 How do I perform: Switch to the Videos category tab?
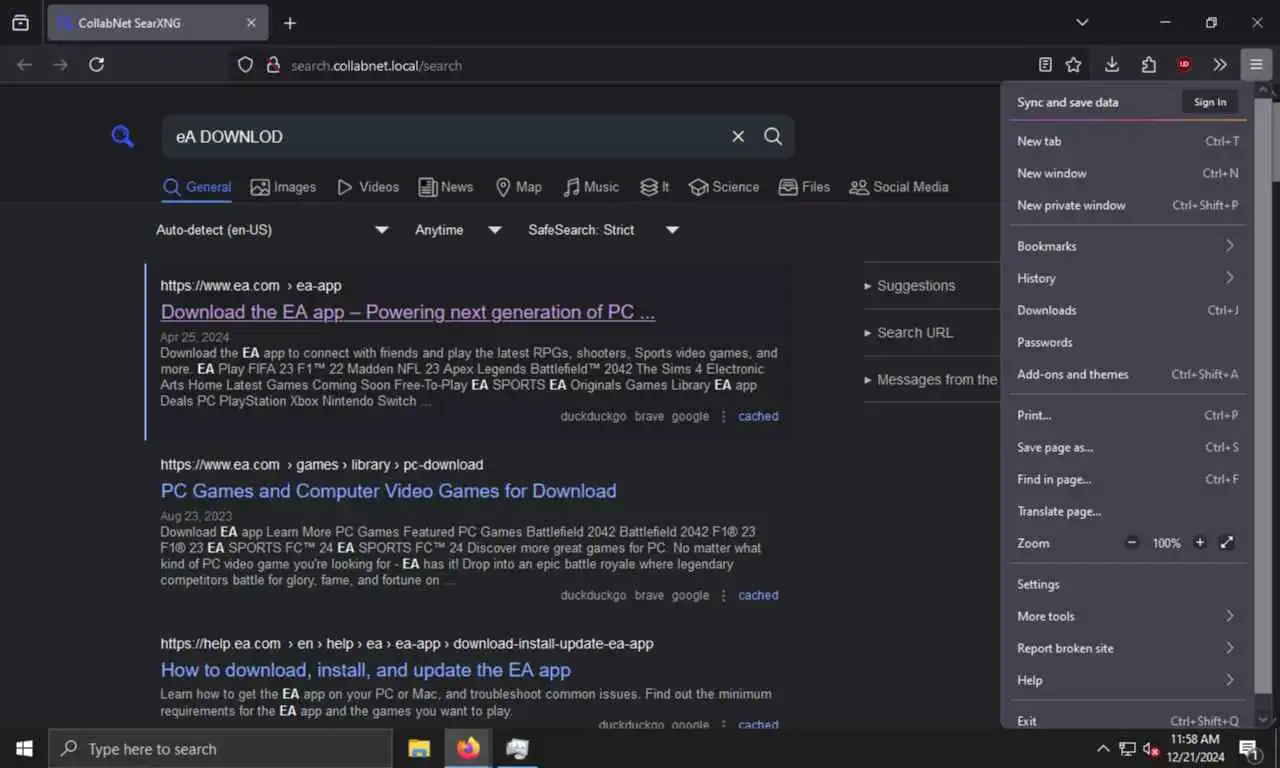(367, 187)
